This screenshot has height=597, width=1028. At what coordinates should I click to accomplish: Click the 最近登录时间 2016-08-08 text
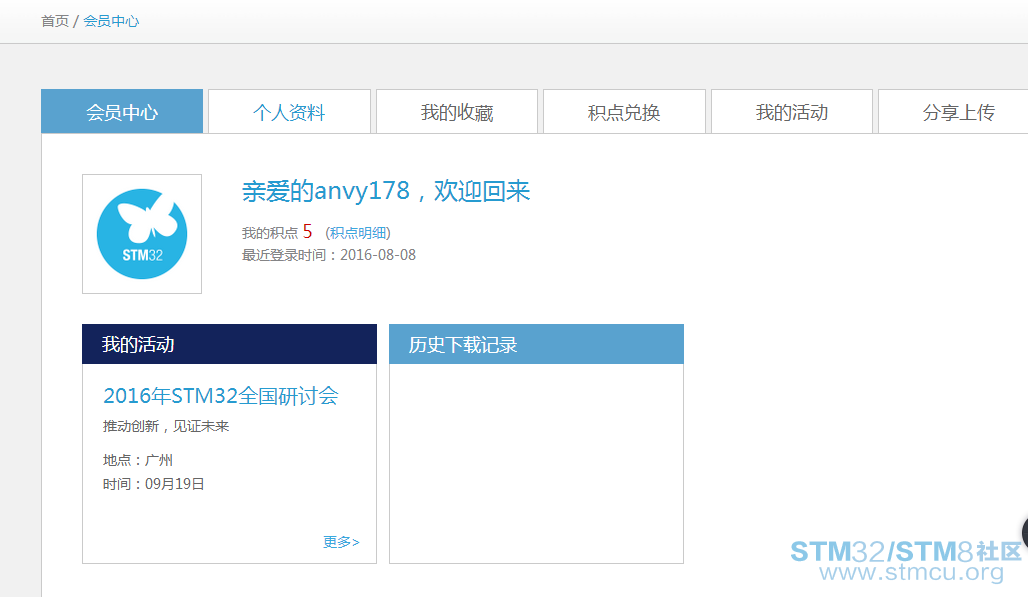328,255
